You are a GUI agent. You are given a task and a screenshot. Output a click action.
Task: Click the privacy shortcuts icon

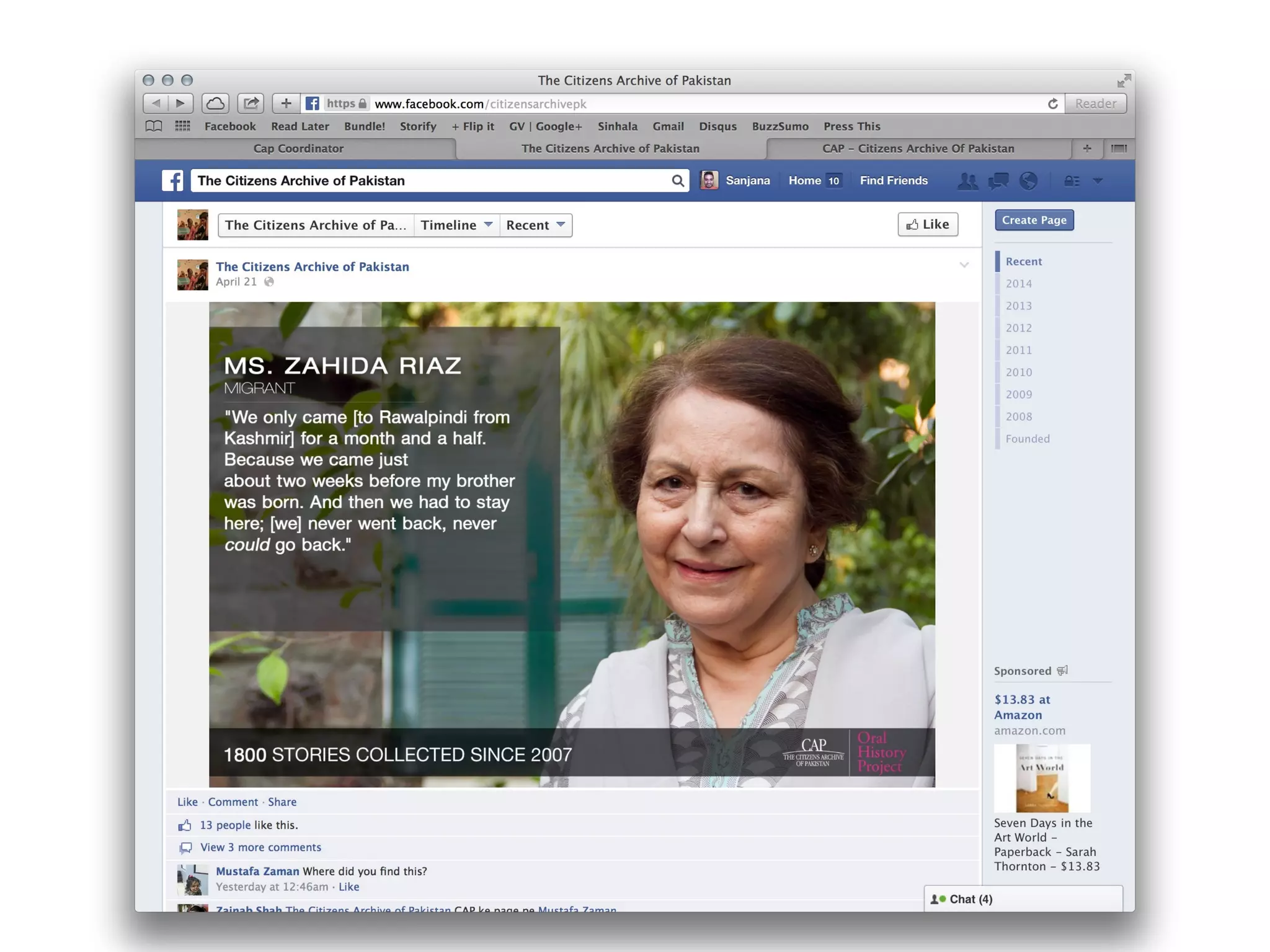(1072, 180)
